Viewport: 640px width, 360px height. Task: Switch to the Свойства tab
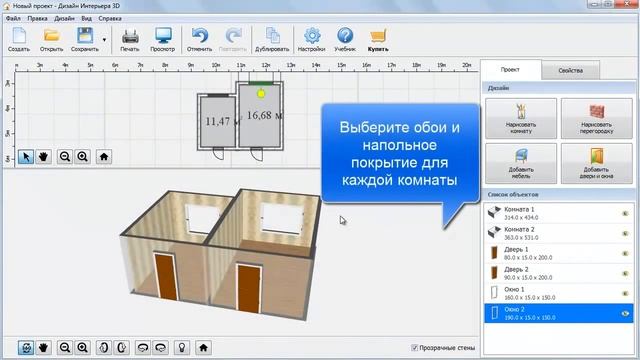tap(571, 71)
